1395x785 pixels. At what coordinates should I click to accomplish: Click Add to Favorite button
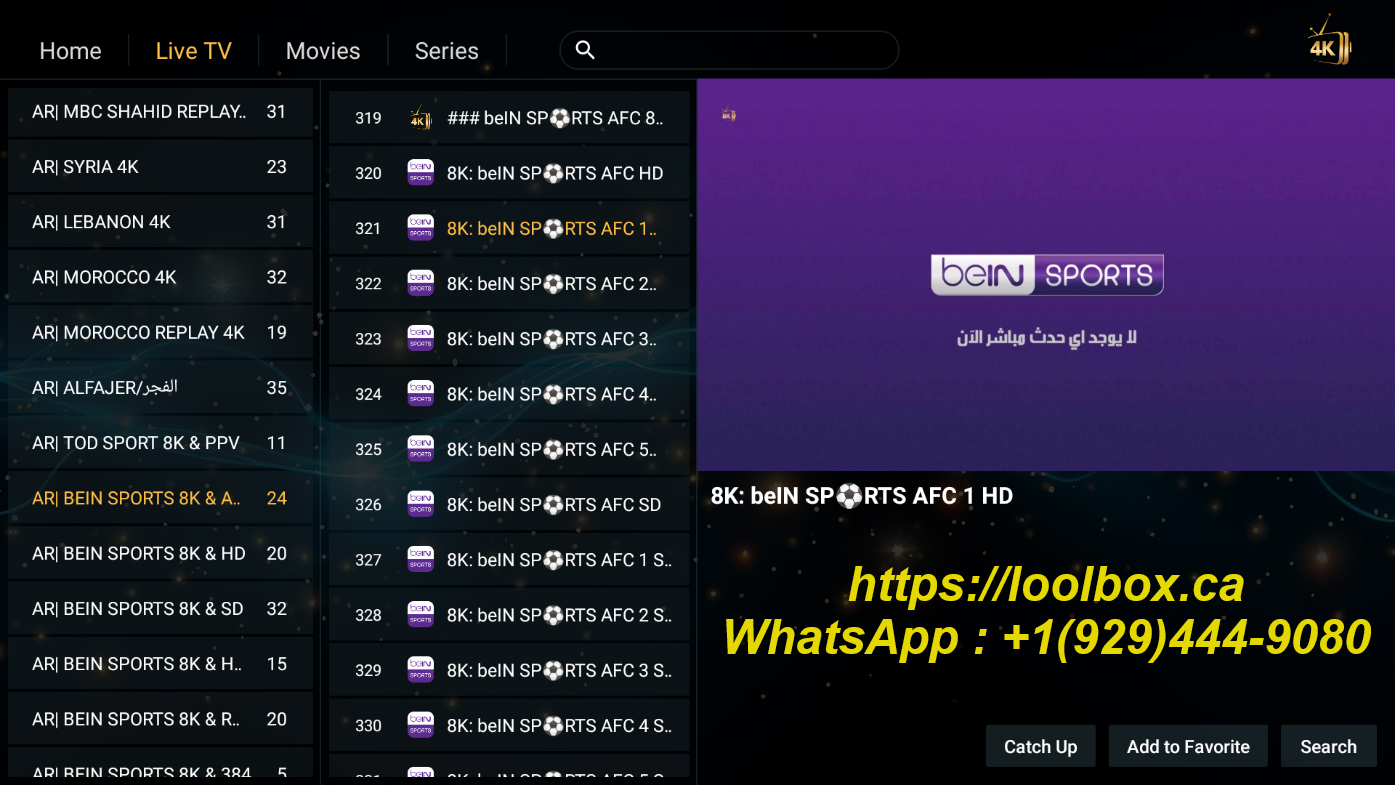point(1188,746)
